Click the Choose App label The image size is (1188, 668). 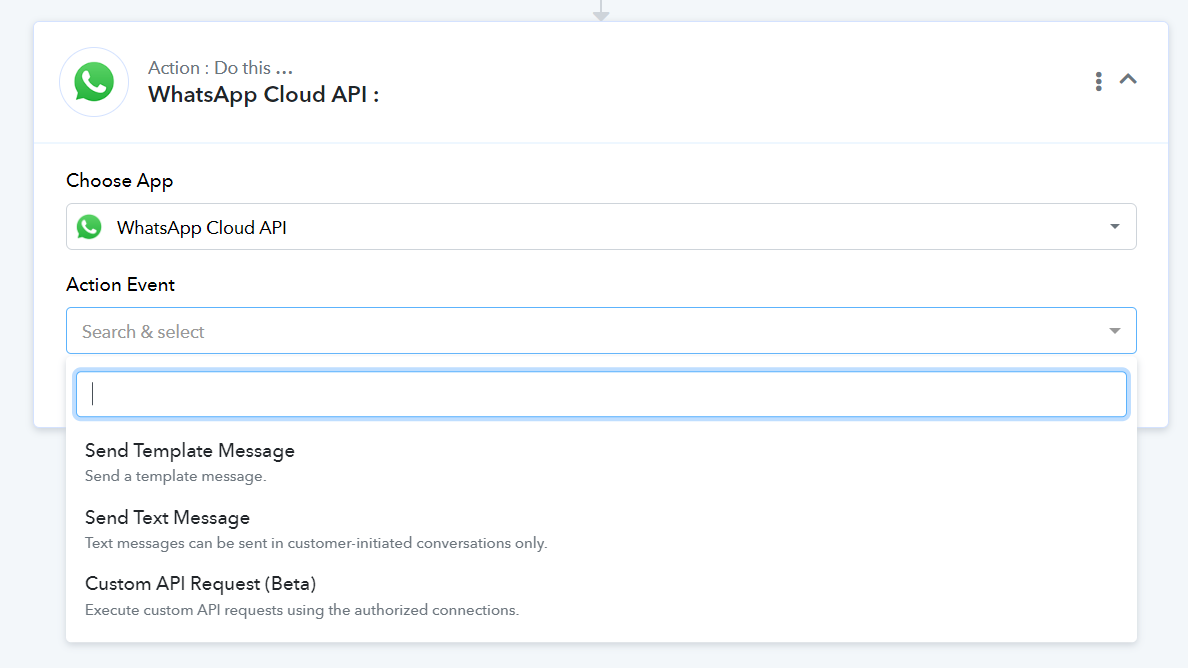[120, 181]
